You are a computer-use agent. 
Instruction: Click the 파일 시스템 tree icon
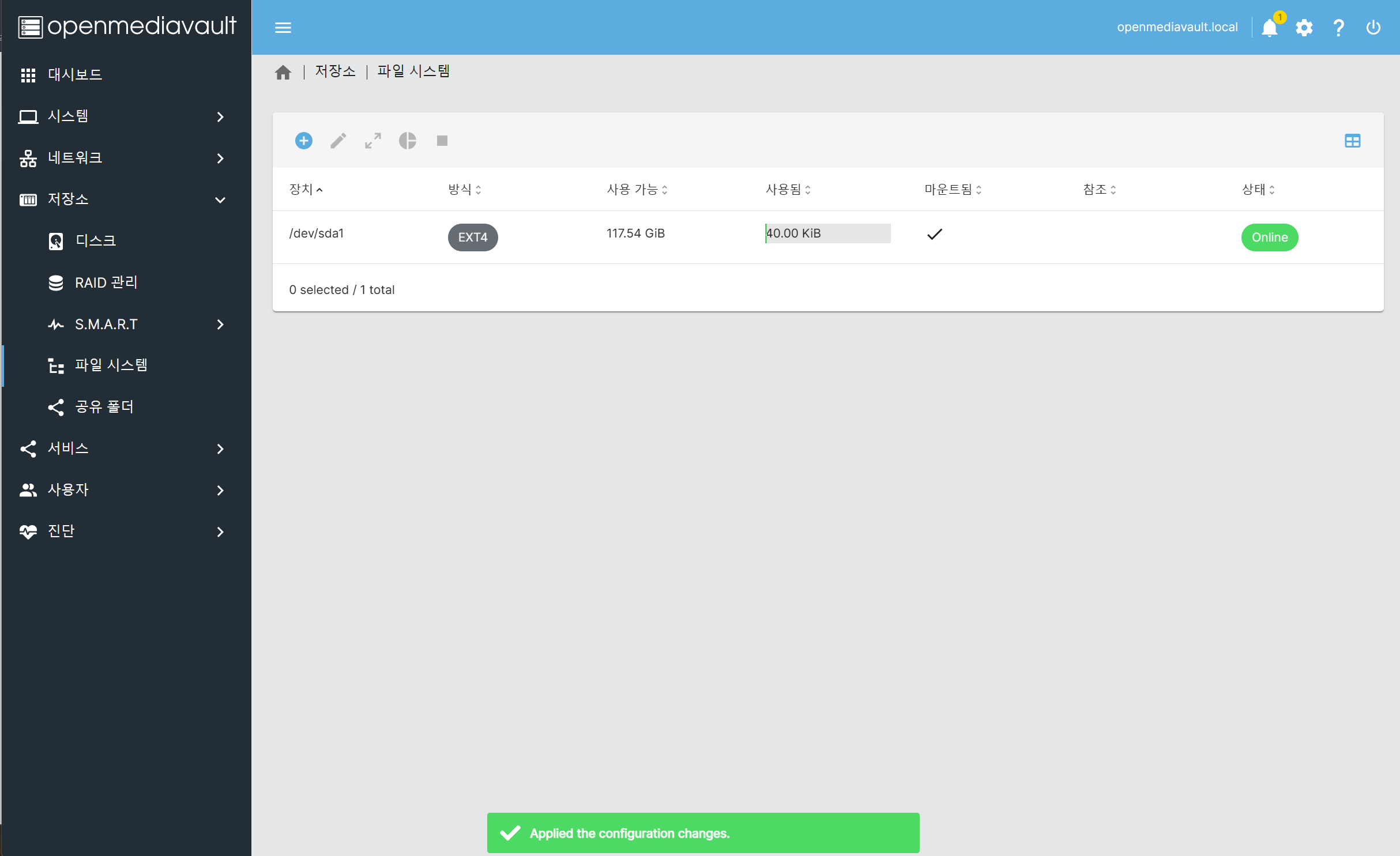click(x=56, y=365)
